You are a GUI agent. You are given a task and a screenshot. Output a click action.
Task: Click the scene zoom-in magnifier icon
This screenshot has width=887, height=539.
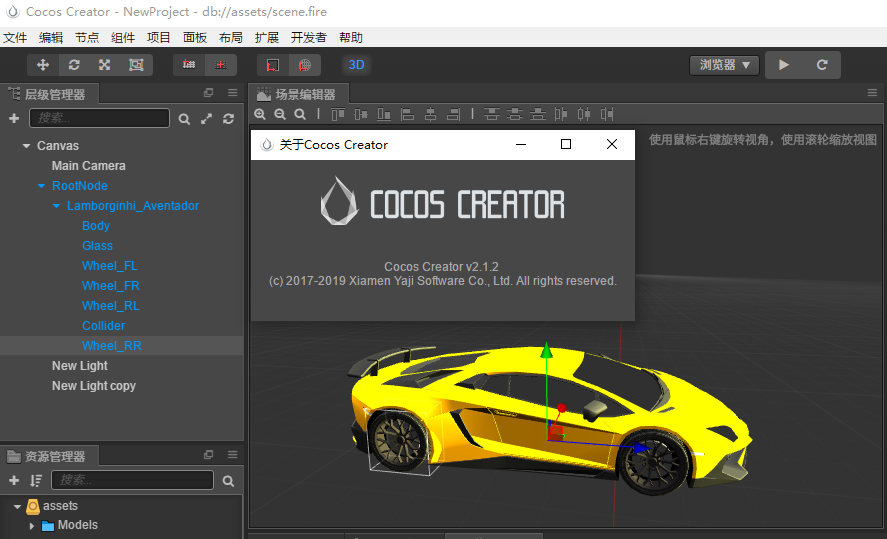coord(260,115)
